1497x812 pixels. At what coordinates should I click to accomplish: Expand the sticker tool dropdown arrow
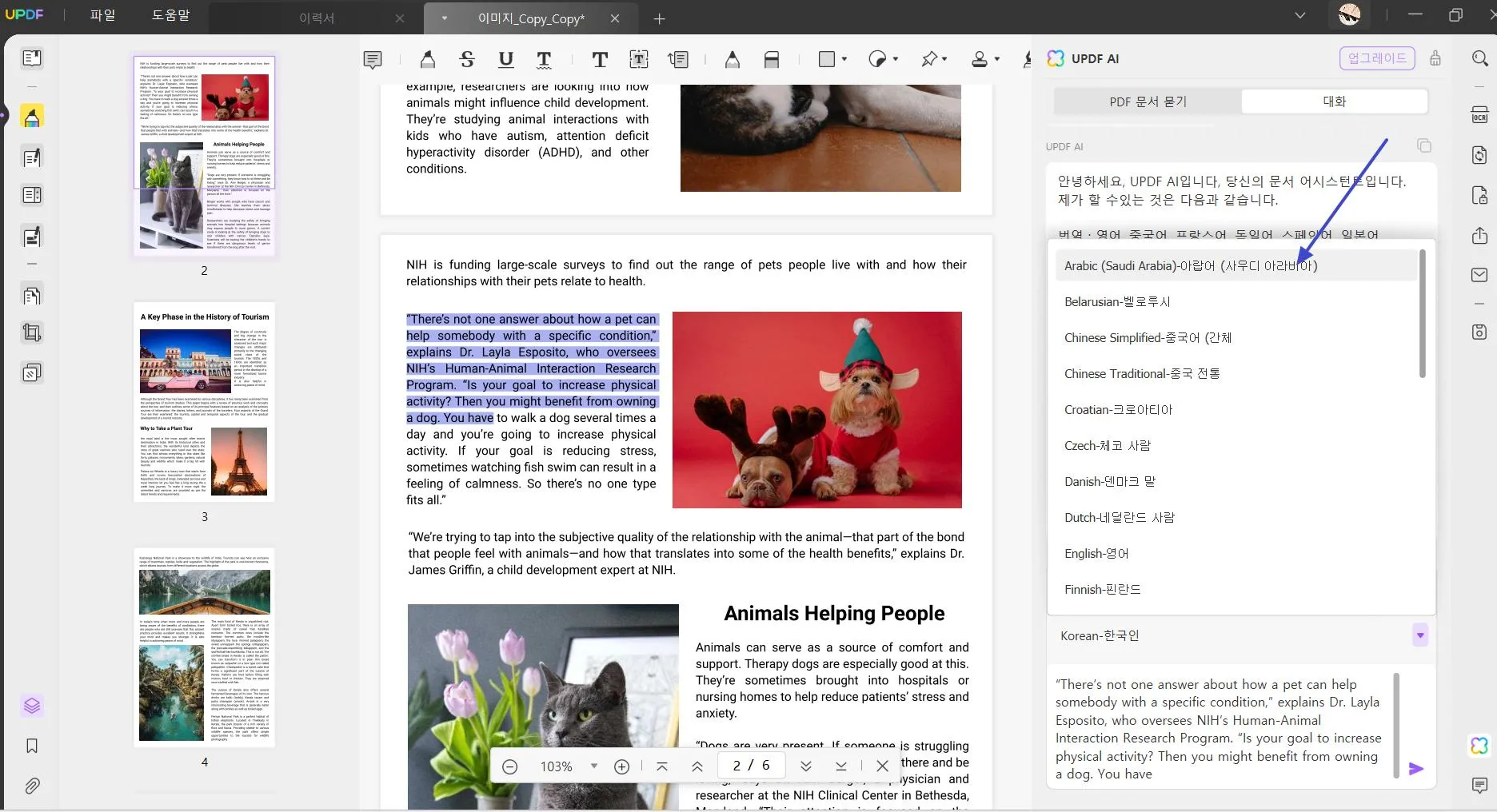896,59
